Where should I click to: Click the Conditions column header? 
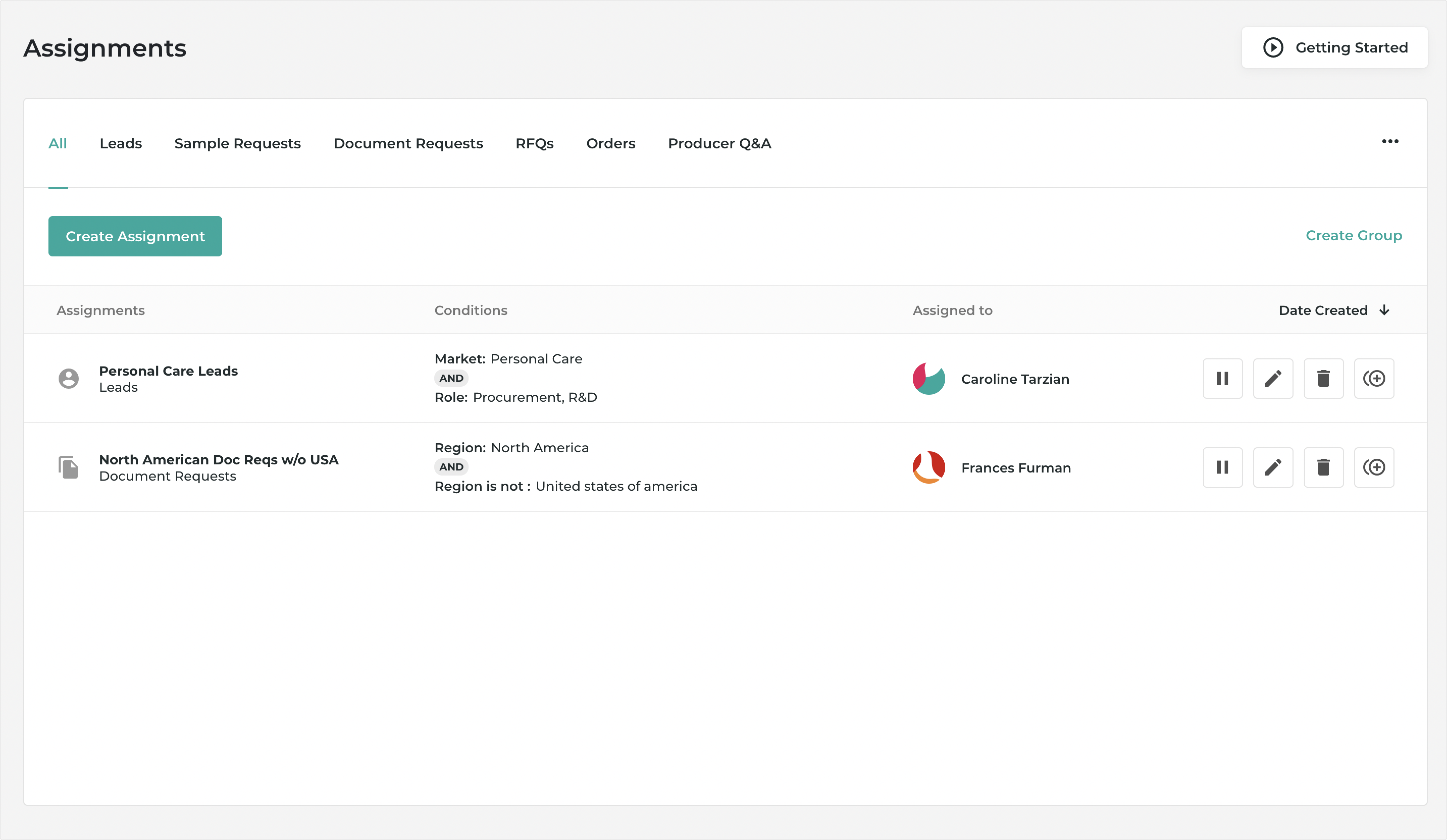point(471,311)
